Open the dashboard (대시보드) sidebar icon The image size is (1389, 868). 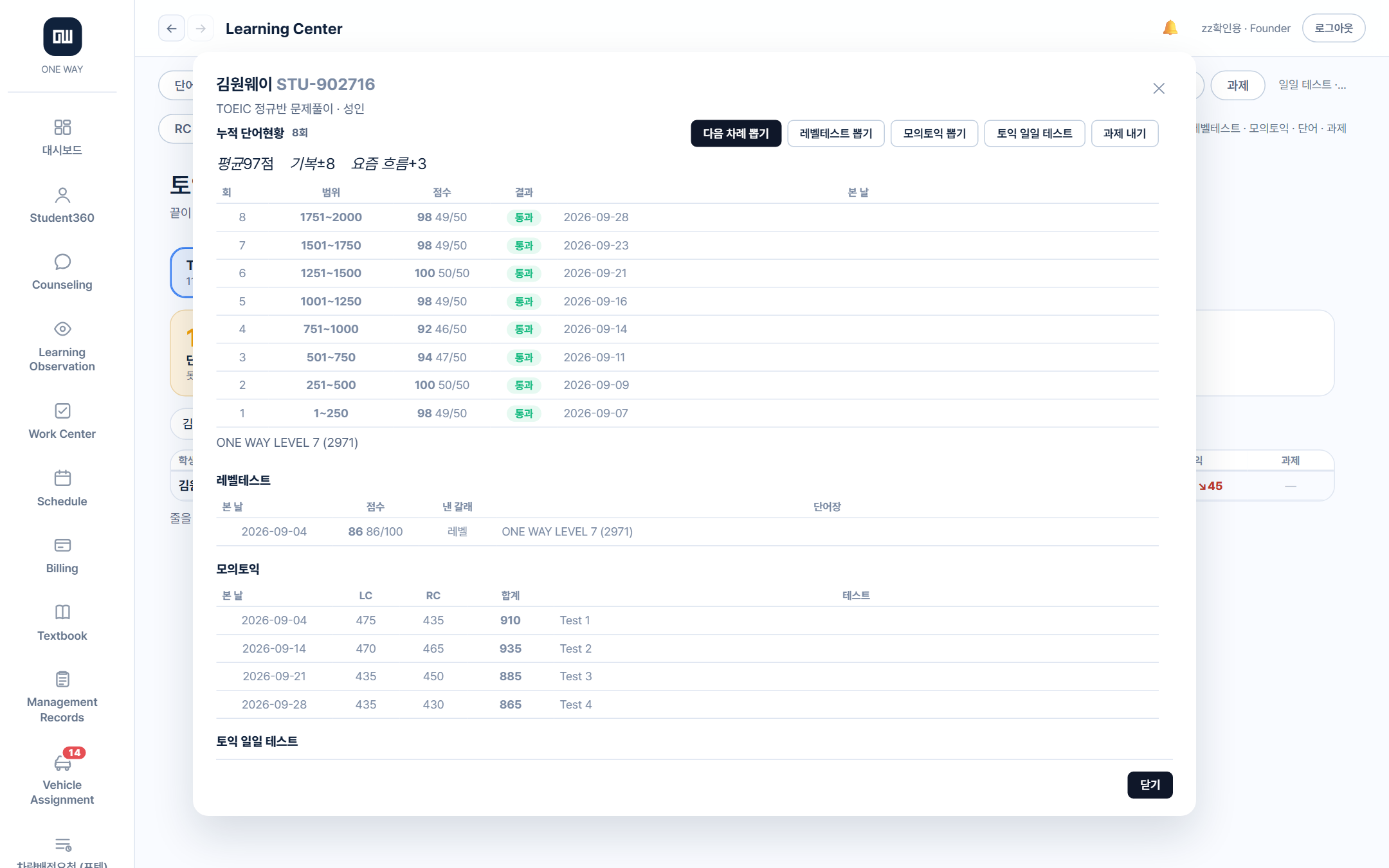pos(62,127)
